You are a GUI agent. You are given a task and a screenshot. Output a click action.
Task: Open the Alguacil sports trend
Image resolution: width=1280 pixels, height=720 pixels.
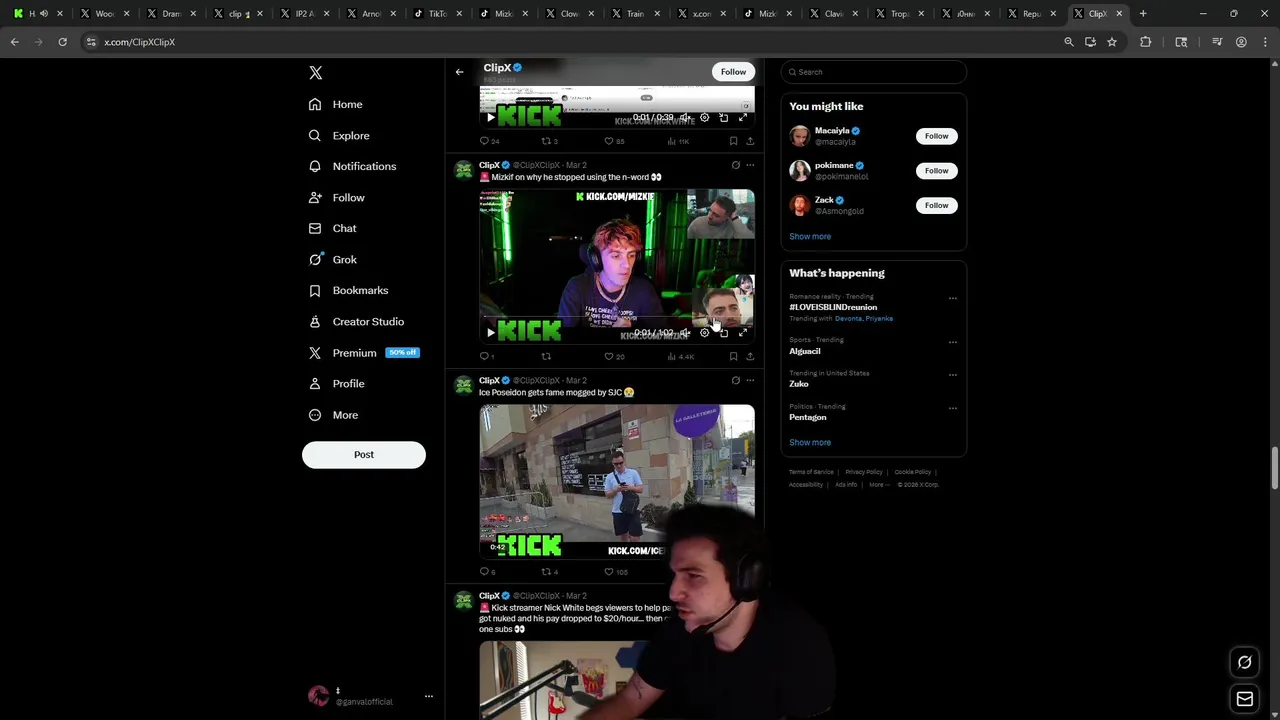pyautogui.click(x=805, y=351)
